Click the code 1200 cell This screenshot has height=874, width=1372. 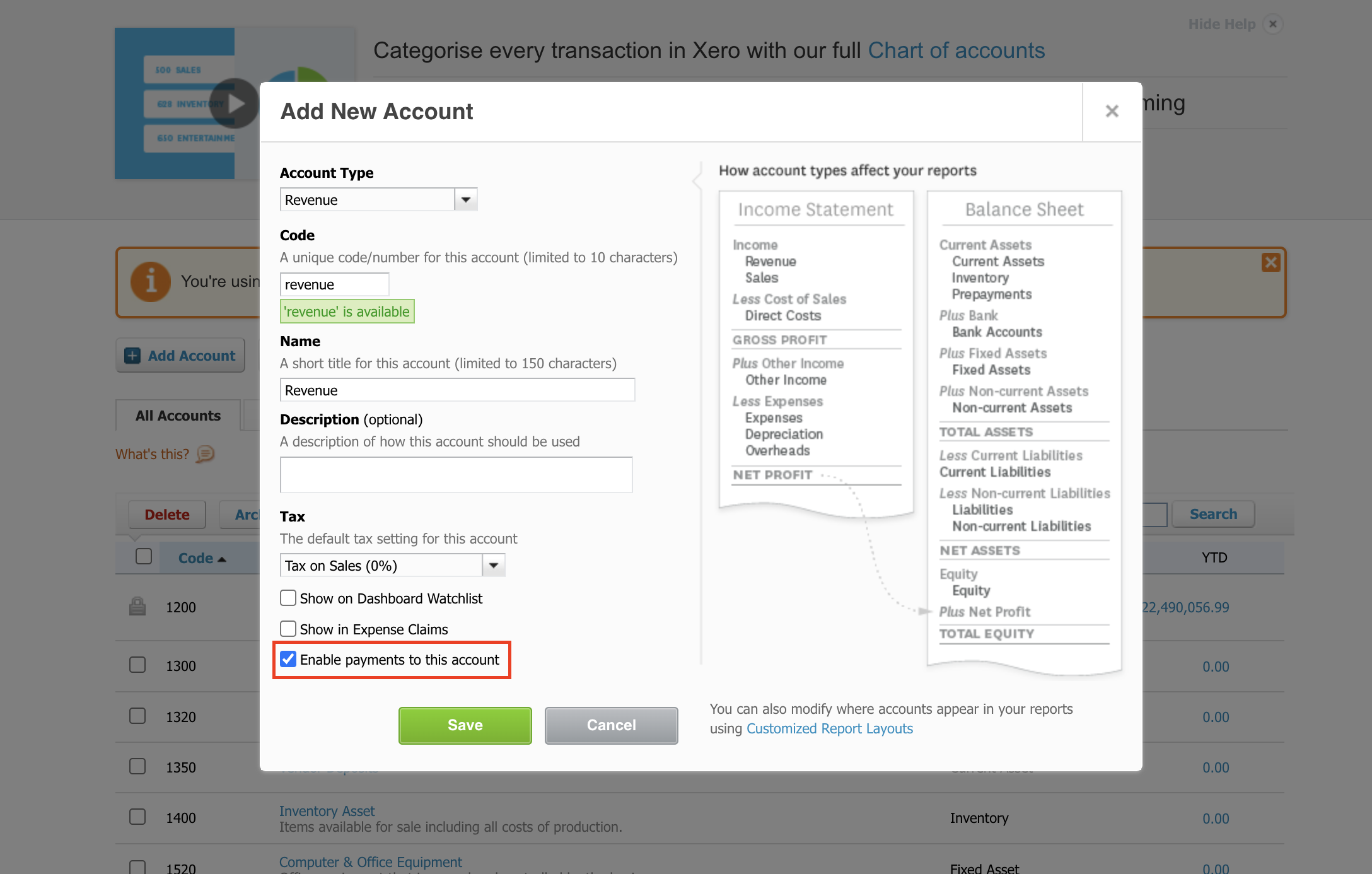click(181, 607)
